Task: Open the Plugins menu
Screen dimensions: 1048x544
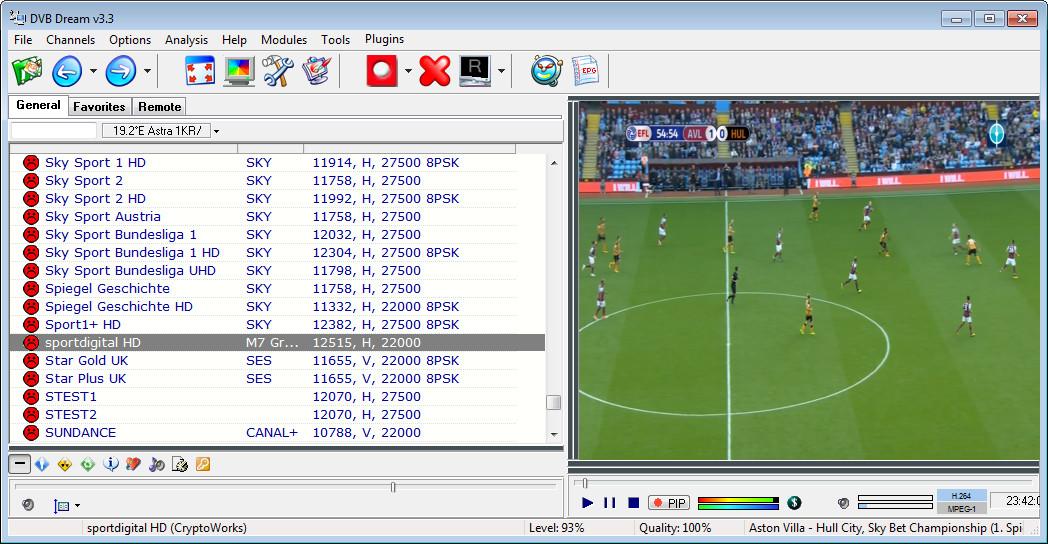Action: tap(384, 39)
